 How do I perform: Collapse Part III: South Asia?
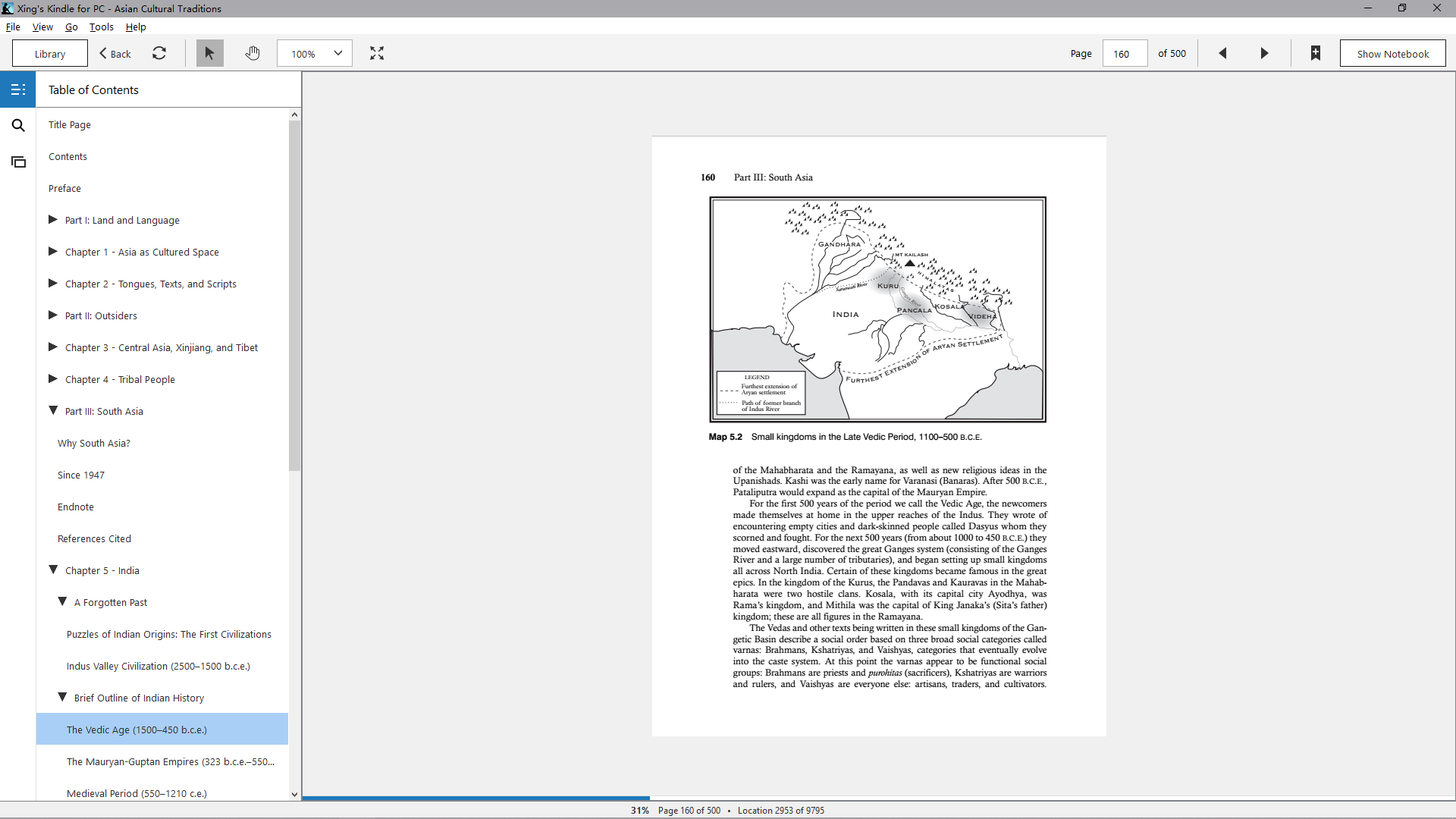(53, 411)
